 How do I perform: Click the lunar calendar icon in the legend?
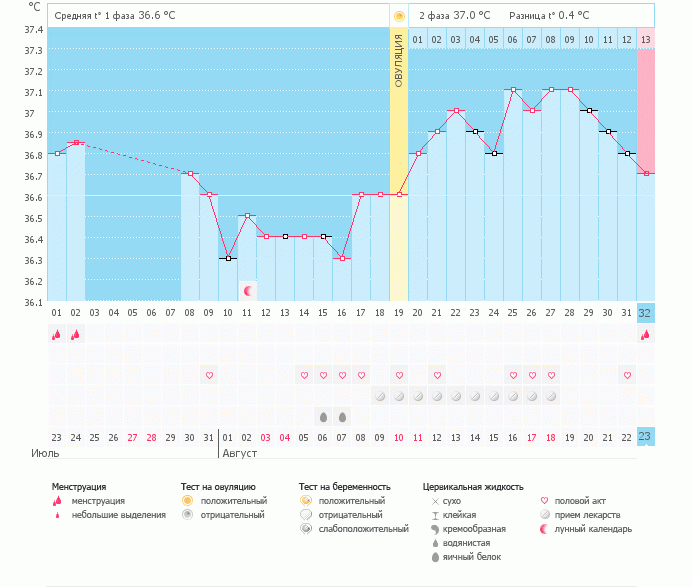click(x=545, y=528)
